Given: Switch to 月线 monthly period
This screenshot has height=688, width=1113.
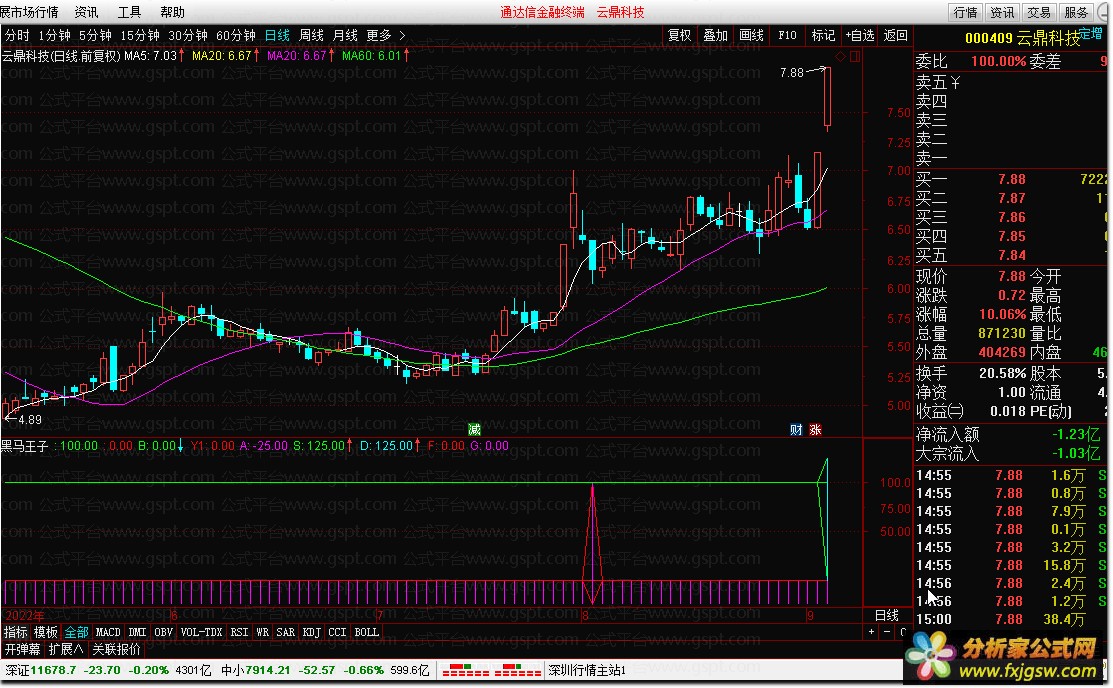Looking at the screenshot, I should (345, 35).
